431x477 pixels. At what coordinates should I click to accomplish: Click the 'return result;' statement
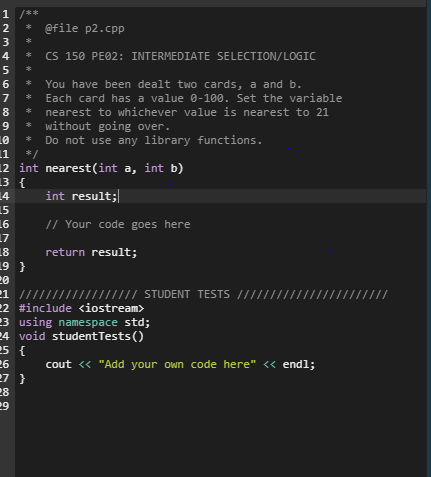pos(91,252)
